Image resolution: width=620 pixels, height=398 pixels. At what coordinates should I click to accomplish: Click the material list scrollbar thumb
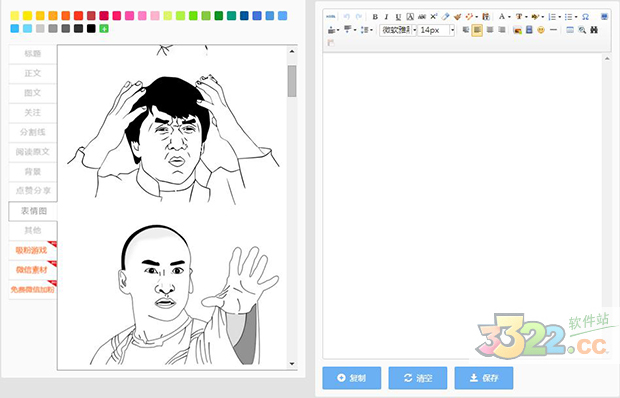[x=292, y=81]
